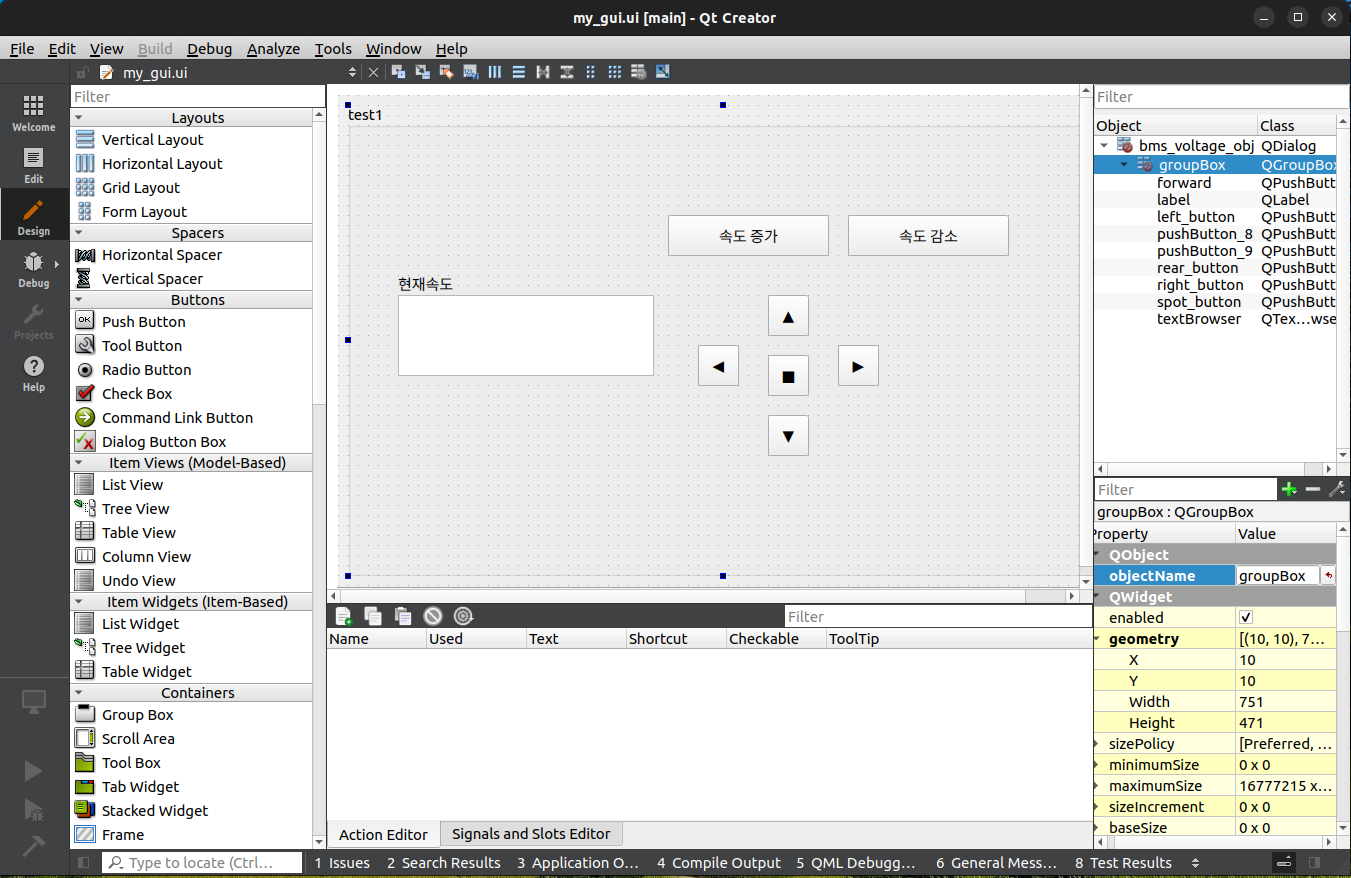Open Qt Creator Design mode icon
The width and height of the screenshot is (1351, 878).
coord(33,215)
